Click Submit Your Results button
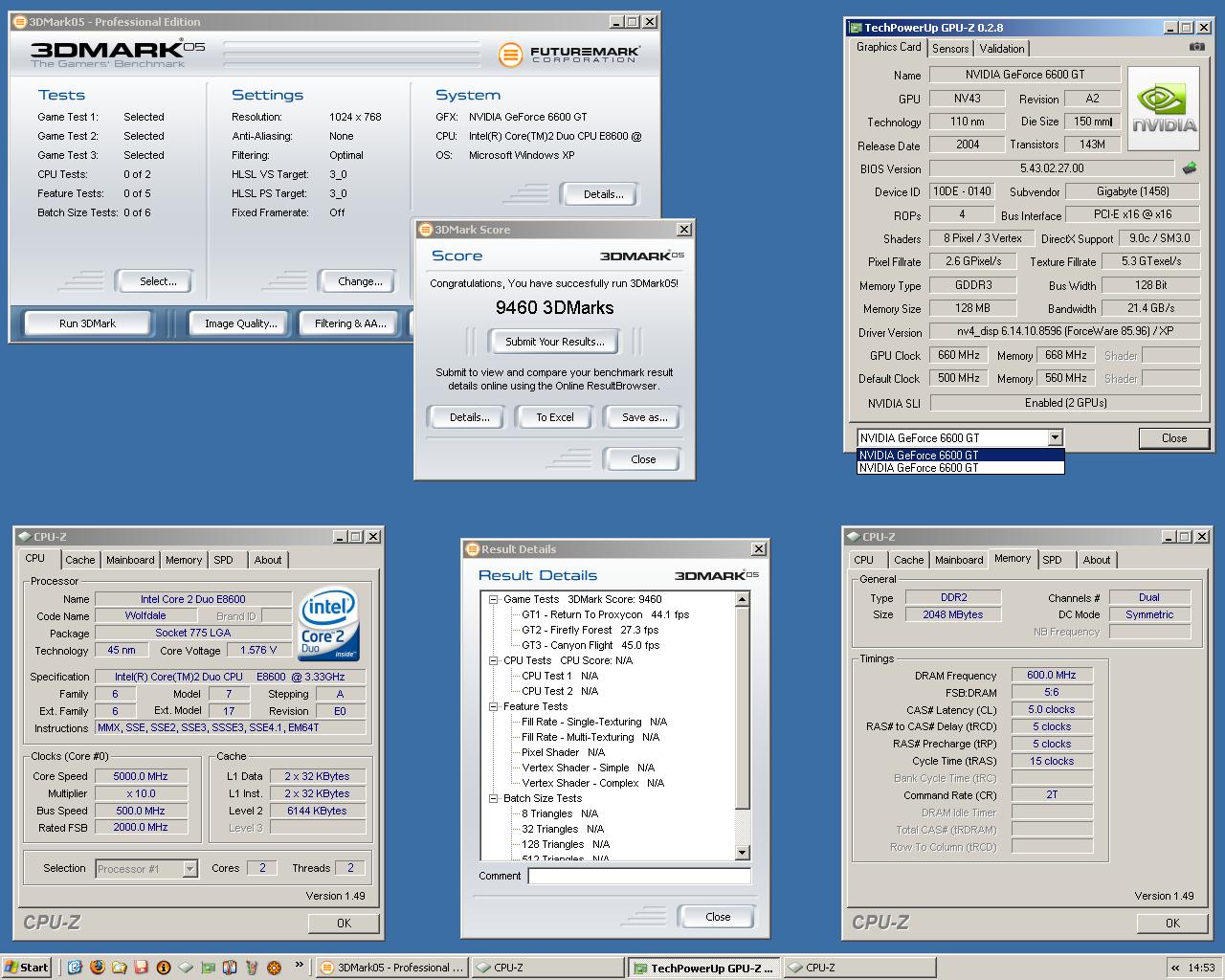Viewport: 1225px width, 980px height. pyautogui.click(x=555, y=342)
